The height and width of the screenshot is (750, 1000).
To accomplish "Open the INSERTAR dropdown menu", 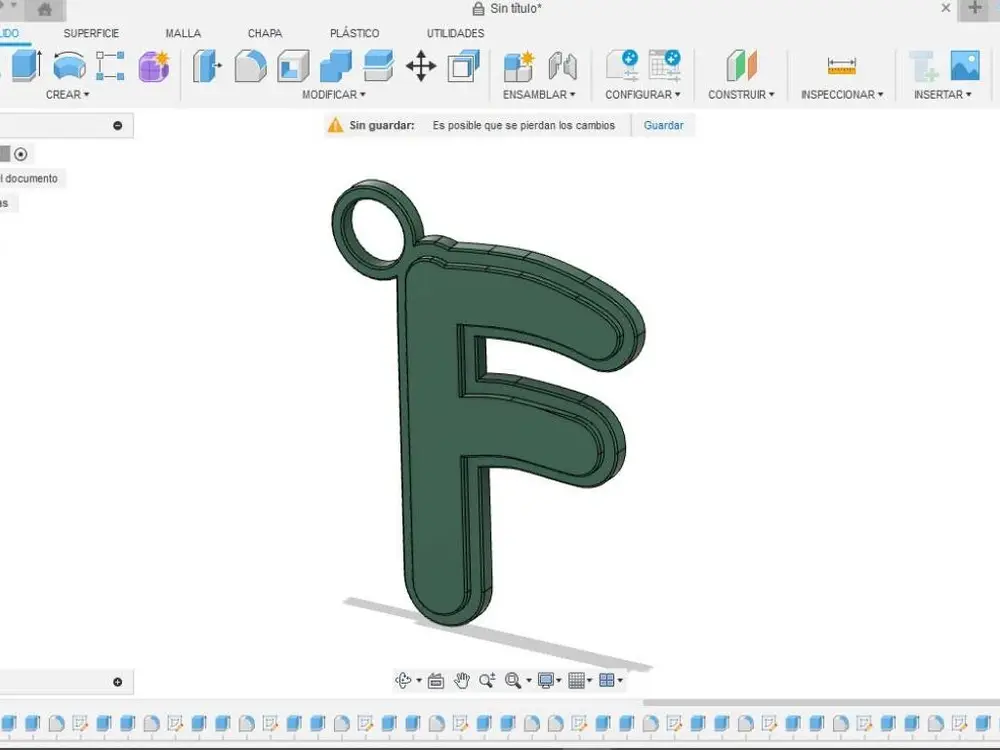I will pyautogui.click(x=943, y=94).
